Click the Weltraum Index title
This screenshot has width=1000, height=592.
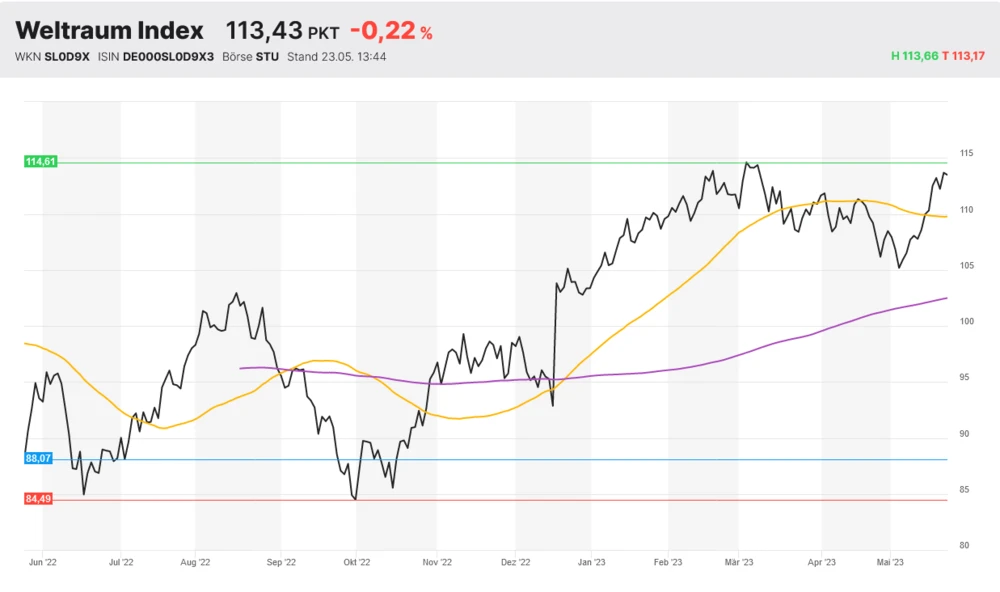[109, 31]
